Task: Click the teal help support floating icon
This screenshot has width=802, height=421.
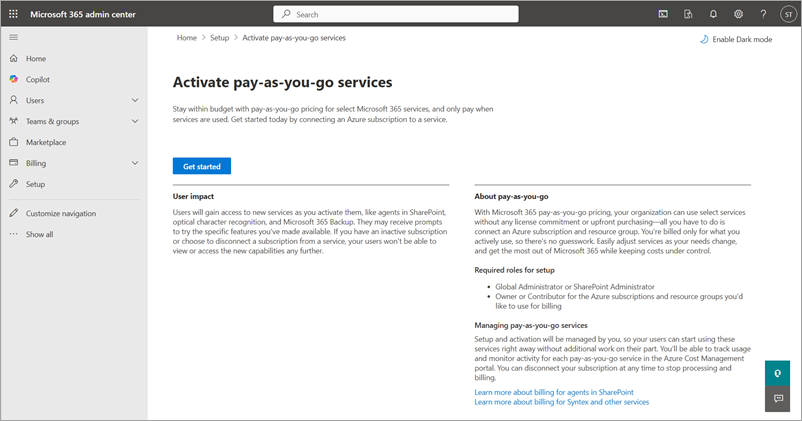Action: [777, 373]
